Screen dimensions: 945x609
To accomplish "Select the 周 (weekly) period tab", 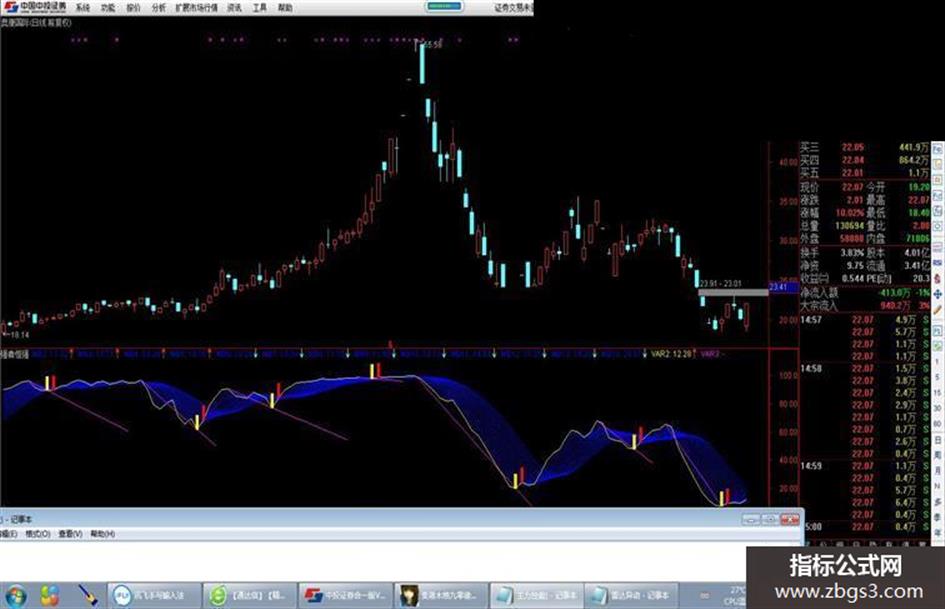I will pos(938,455).
